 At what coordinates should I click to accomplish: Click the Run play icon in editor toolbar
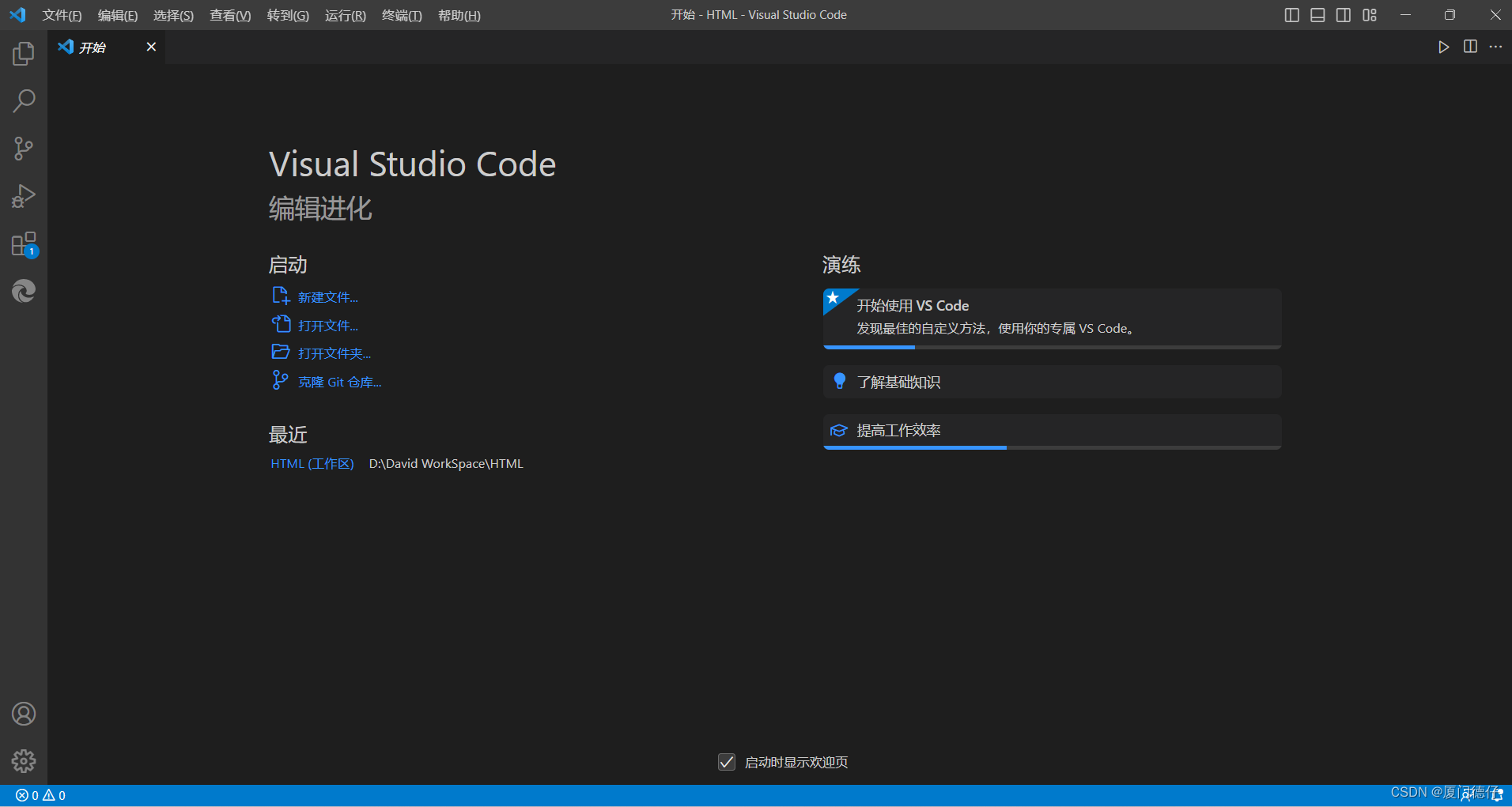tap(1444, 47)
